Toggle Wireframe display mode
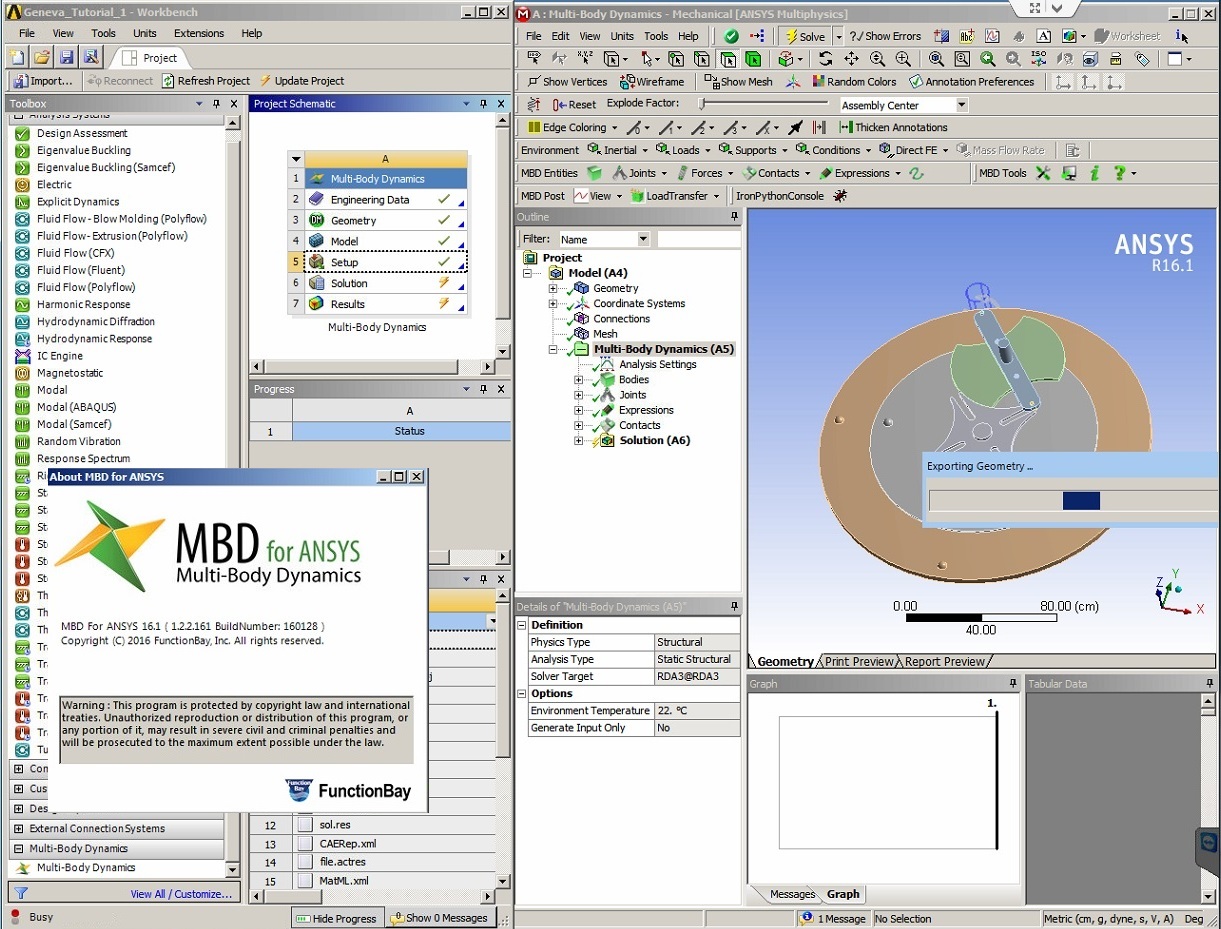 (x=652, y=81)
